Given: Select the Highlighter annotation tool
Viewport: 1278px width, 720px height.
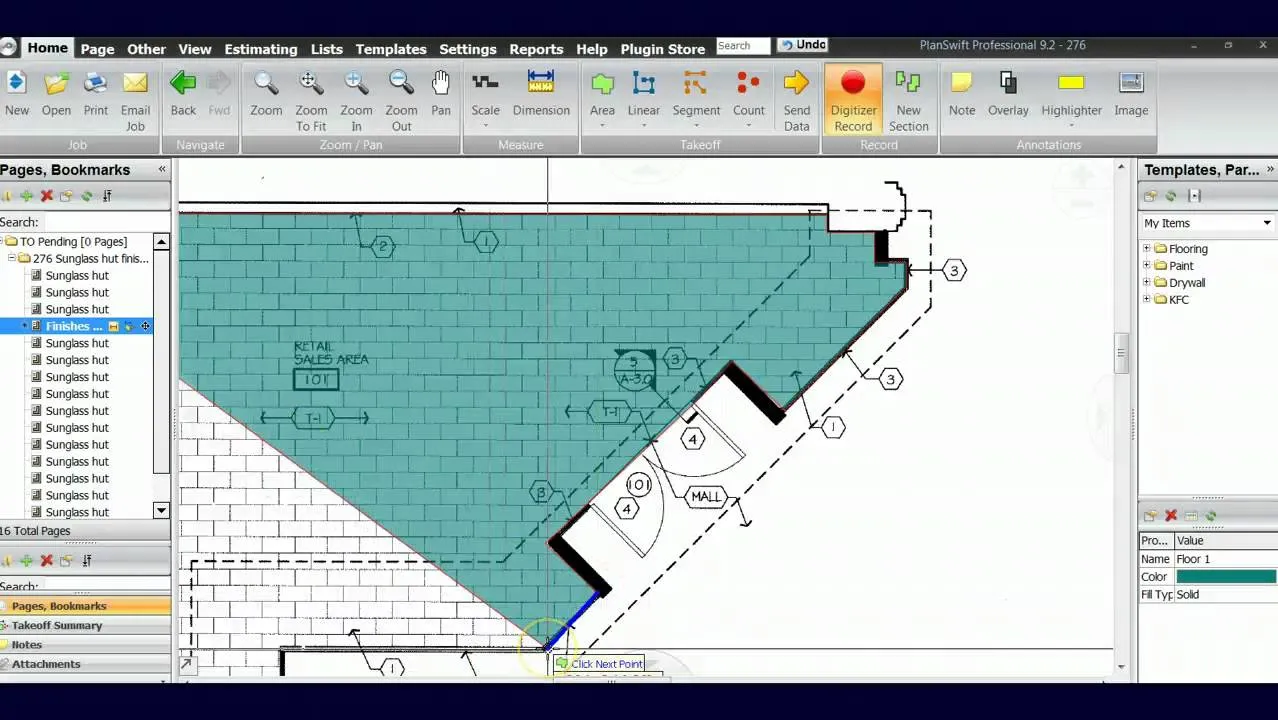Looking at the screenshot, I should pos(1071,96).
